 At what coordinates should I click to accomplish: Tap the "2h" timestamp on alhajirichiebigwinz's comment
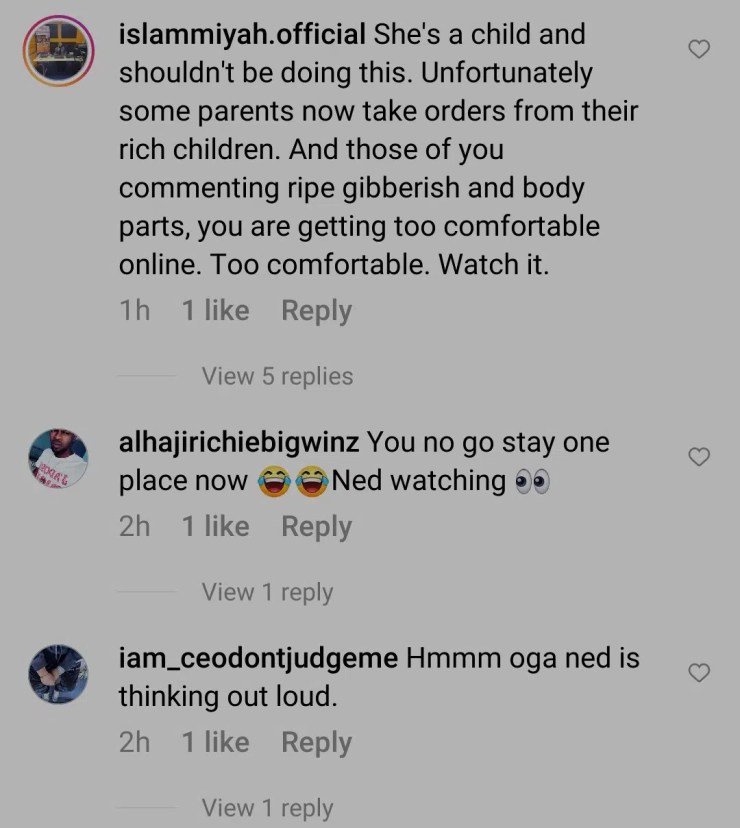pyautogui.click(x=134, y=527)
